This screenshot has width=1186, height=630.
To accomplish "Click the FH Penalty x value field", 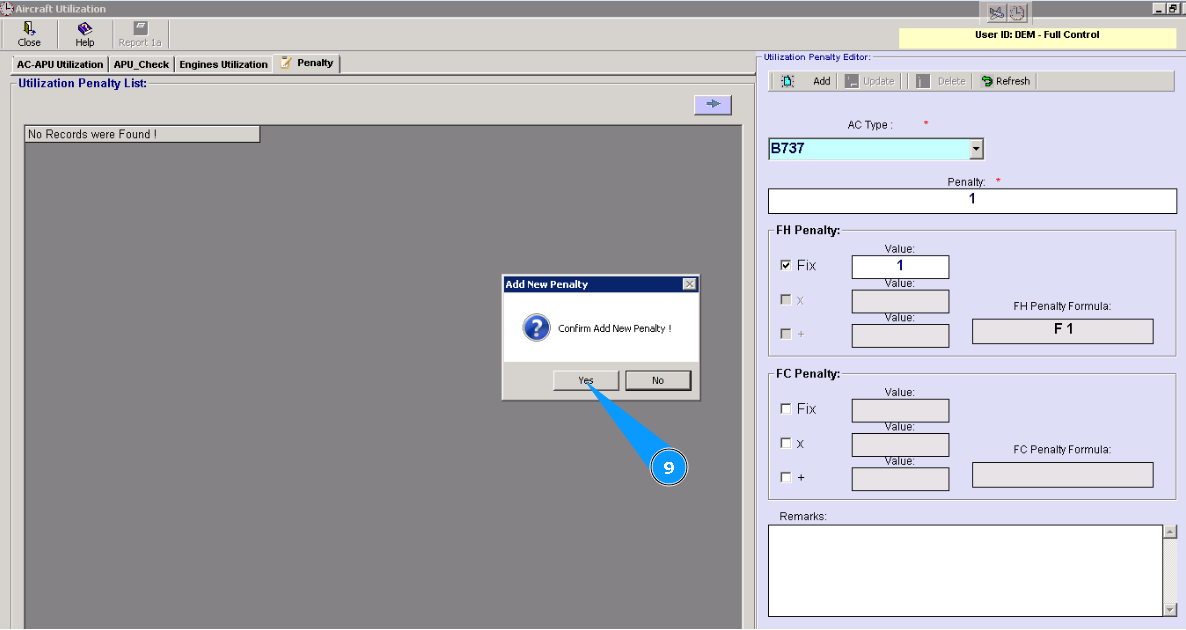I will 900,301.
